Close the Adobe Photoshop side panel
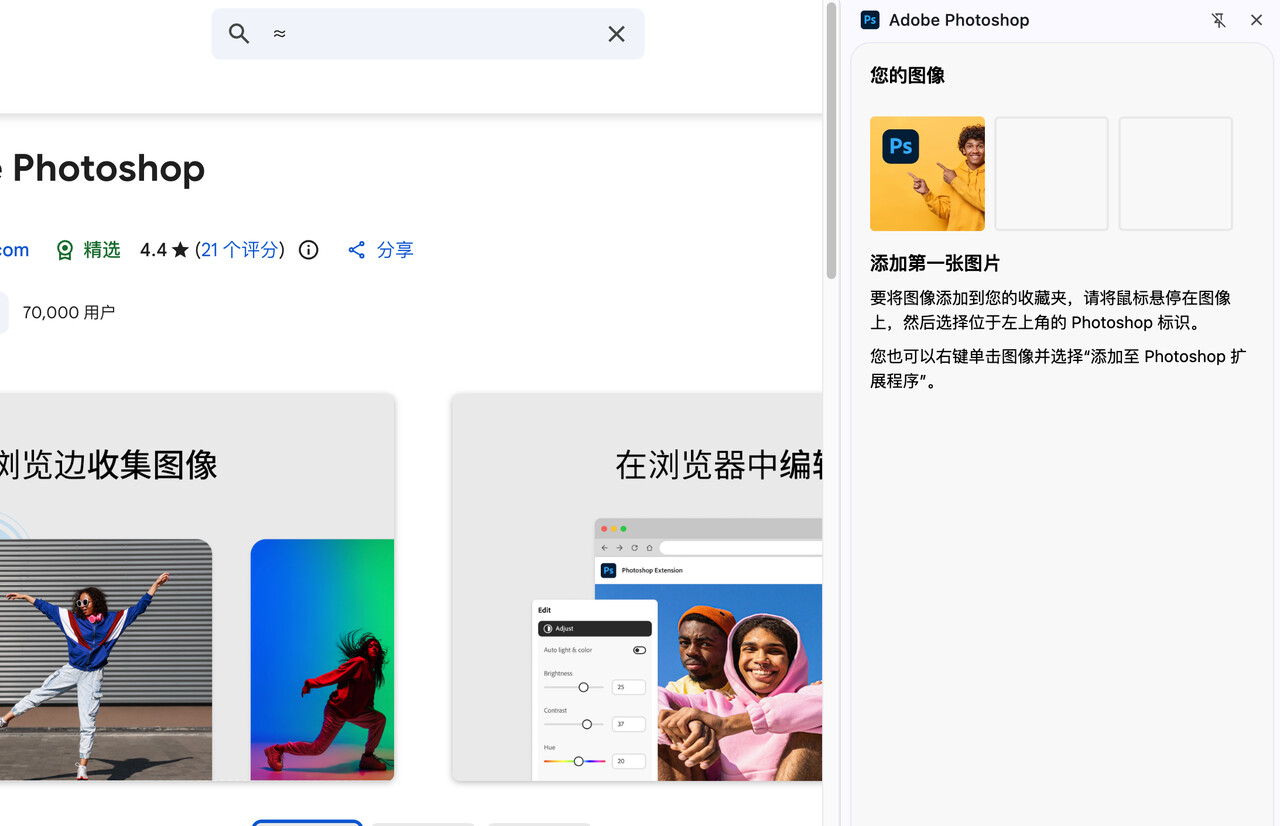The width and height of the screenshot is (1280, 826). [1256, 20]
